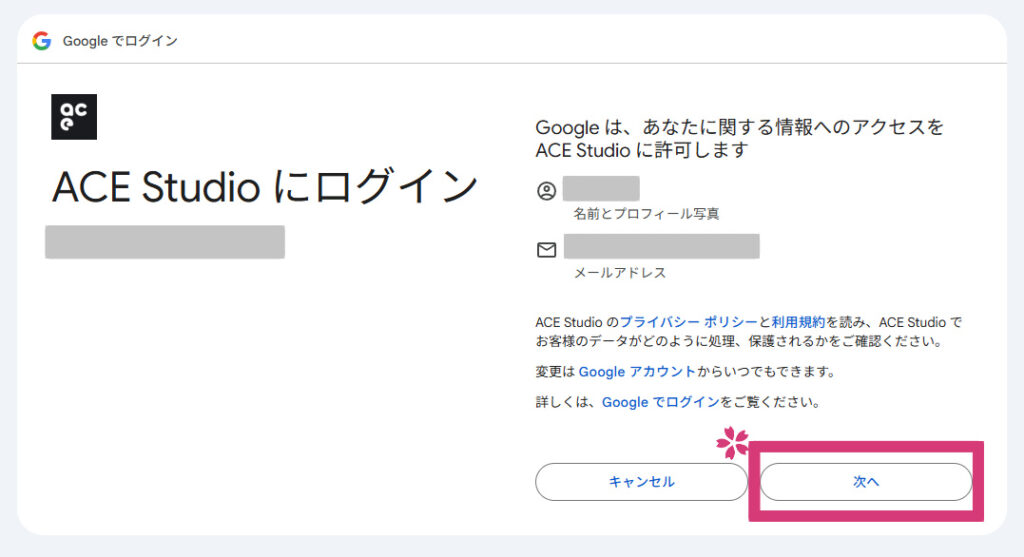Open the Google でログイン help link
1024x557 pixels.
tap(660, 402)
